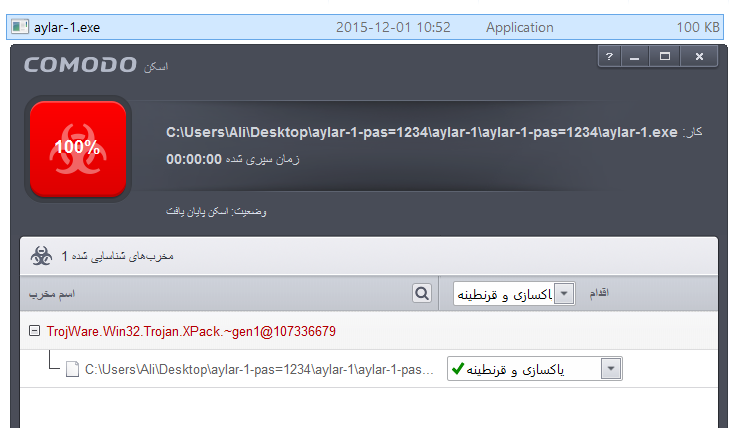
Task: Click the red biohazard 100% scan status icon
Action: [x=78, y=149]
